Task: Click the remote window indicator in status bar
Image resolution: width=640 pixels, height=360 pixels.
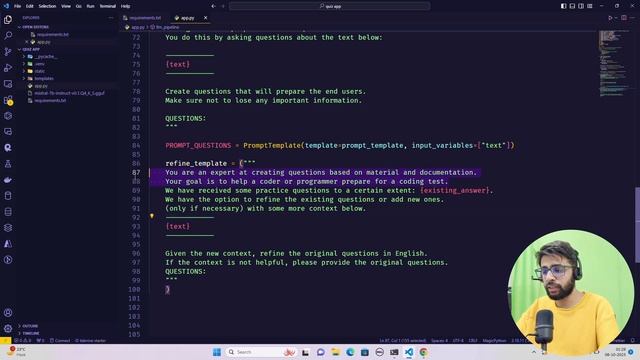Action: coord(5,340)
